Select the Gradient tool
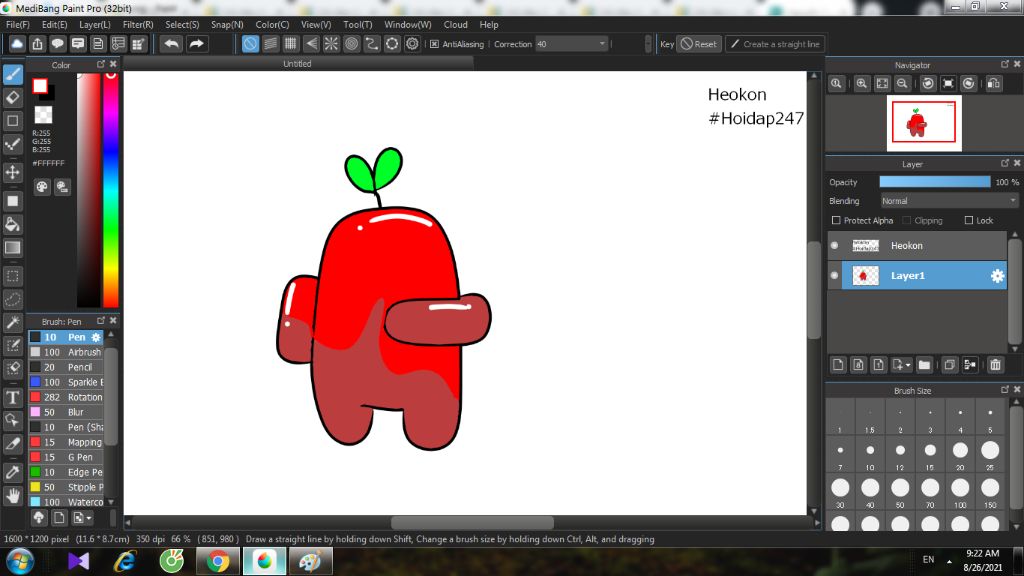Viewport: 1024px width, 576px height. [x=12, y=248]
